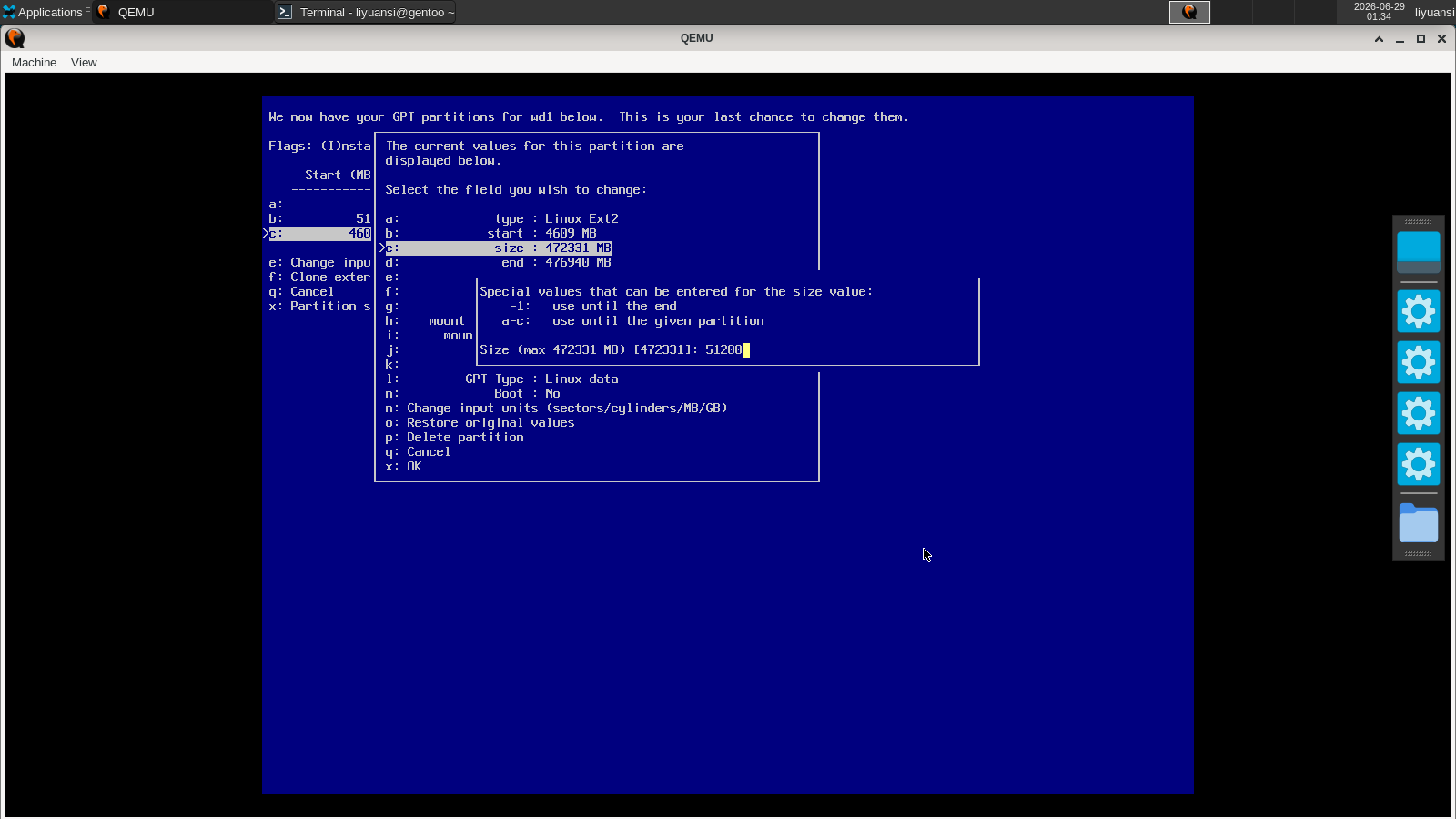
Task: Click the topmost gear icon in the dock
Action: pos(1419,312)
